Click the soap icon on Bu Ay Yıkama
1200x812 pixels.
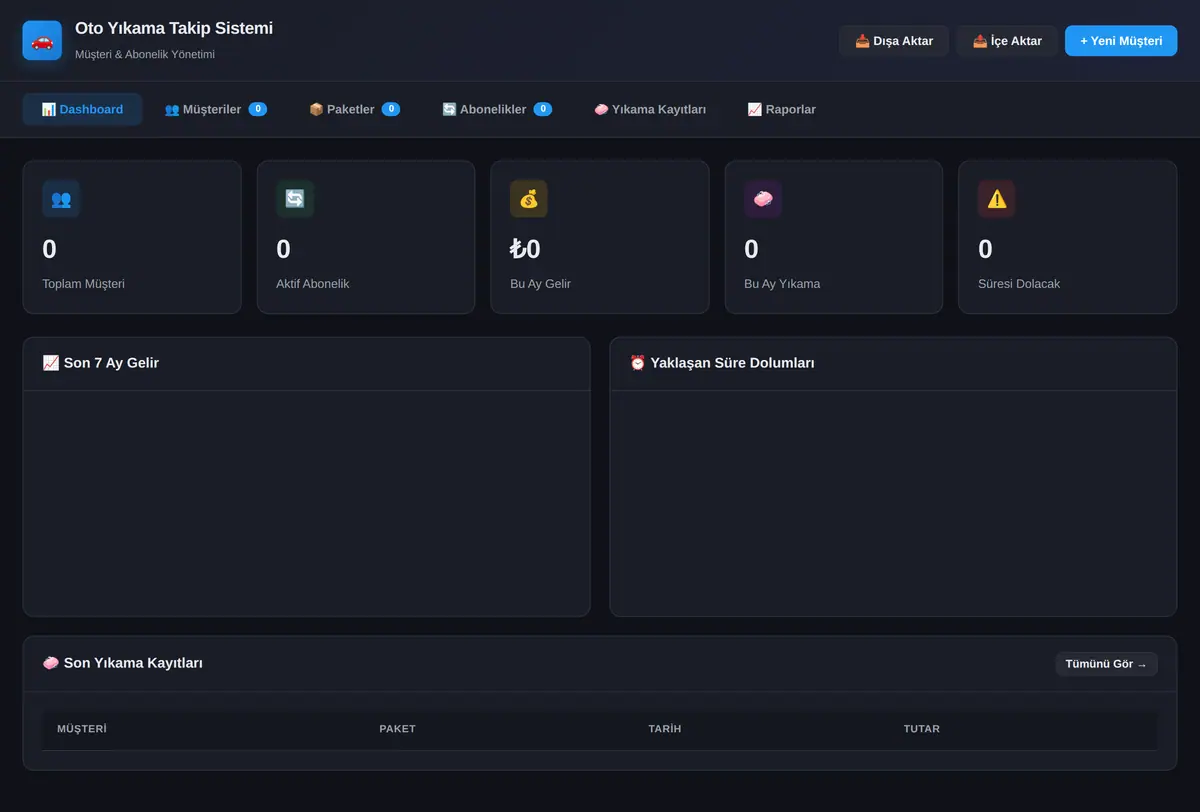pyautogui.click(x=763, y=199)
